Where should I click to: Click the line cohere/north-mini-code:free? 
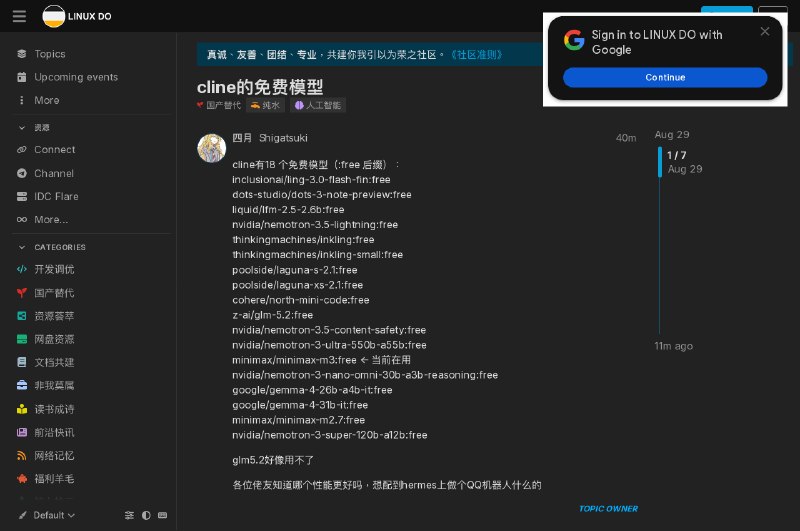click(x=301, y=300)
